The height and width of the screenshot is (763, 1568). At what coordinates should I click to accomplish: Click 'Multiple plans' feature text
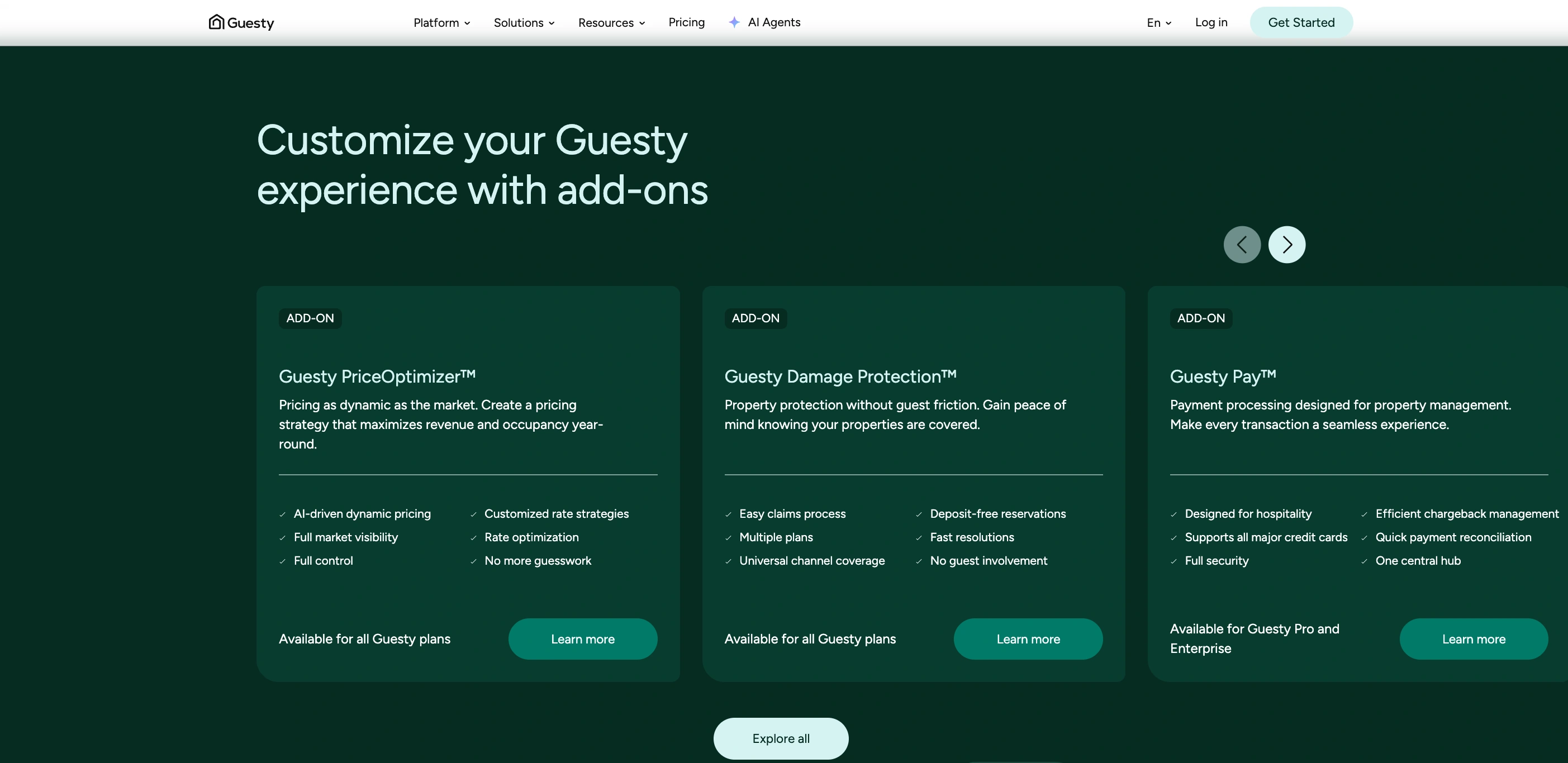(x=776, y=537)
